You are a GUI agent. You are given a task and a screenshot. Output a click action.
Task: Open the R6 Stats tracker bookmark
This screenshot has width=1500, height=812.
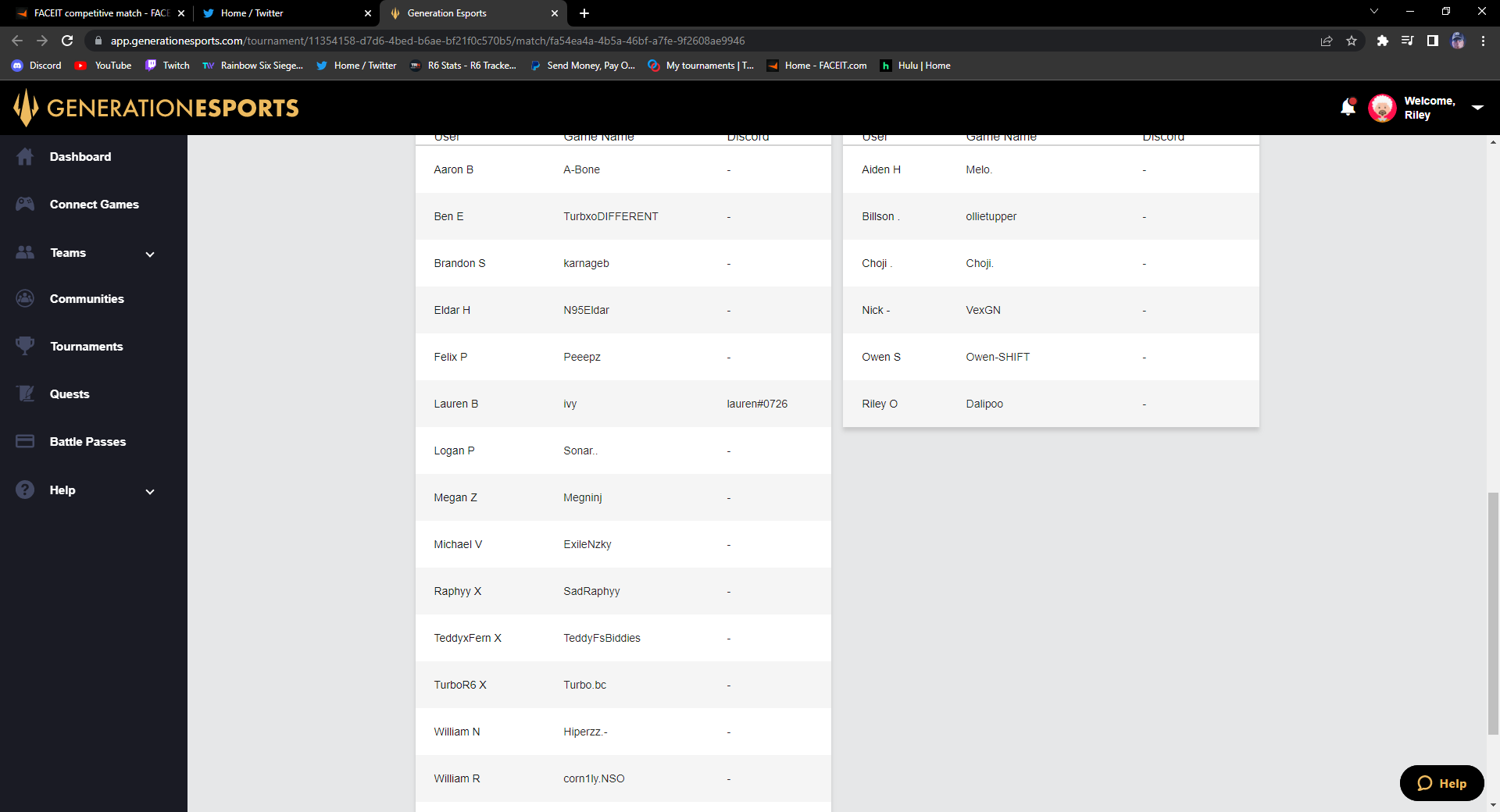click(x=463, y=66)
